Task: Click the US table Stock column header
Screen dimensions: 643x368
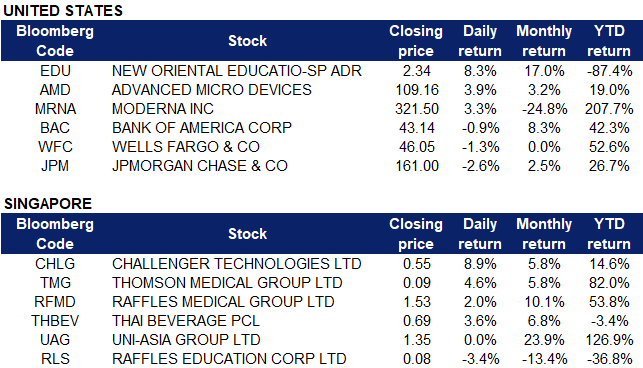Action: pos(247,41)
